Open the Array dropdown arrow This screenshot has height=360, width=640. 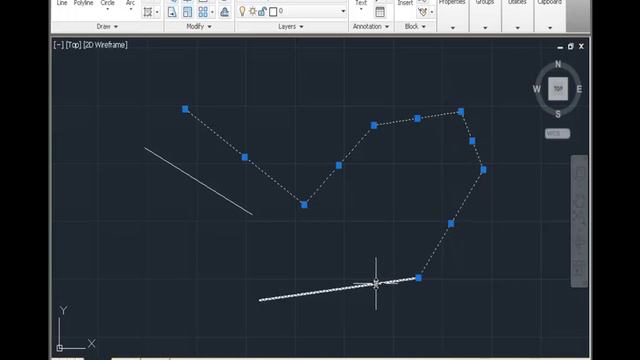212,12
